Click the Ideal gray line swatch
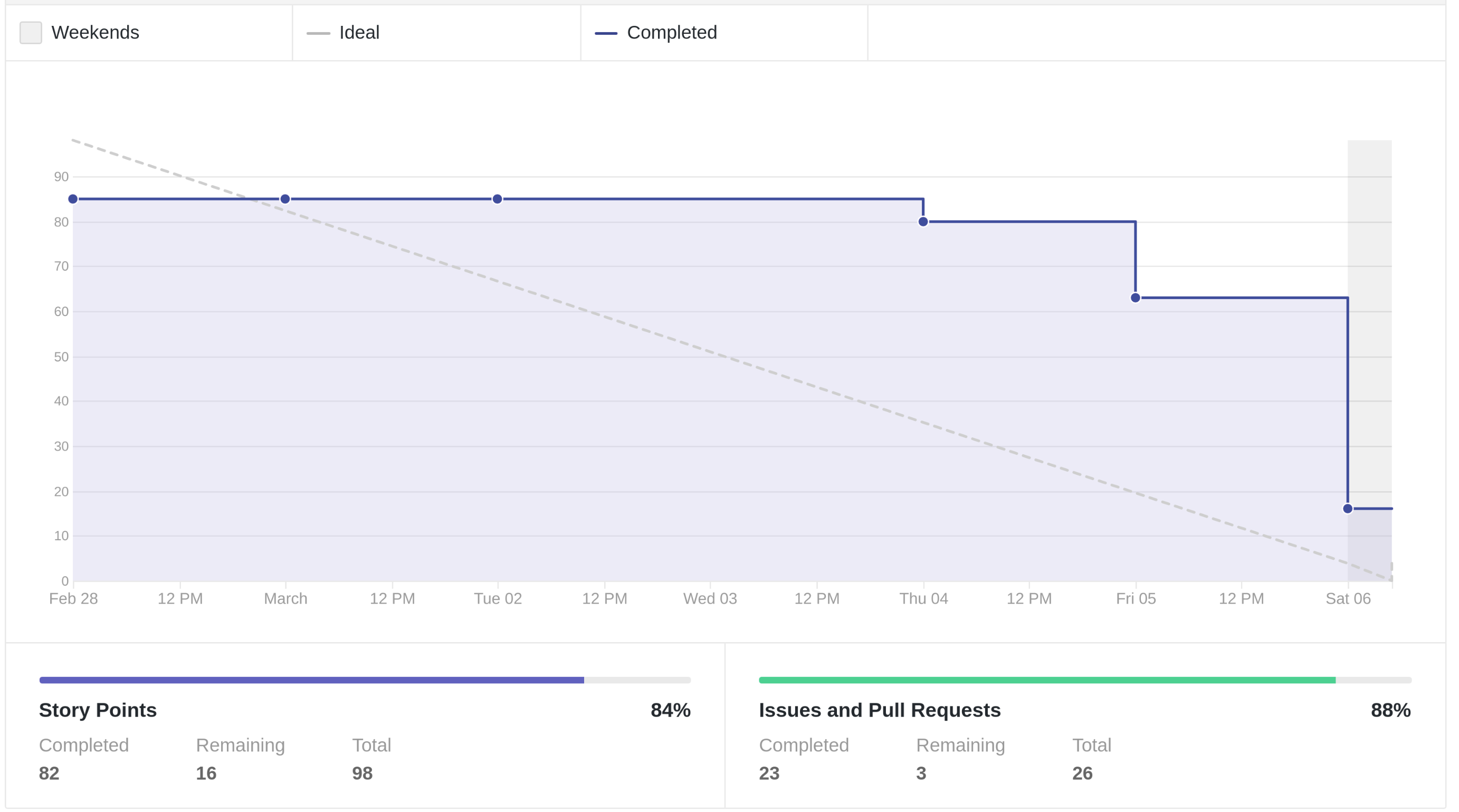 [318, 33]
